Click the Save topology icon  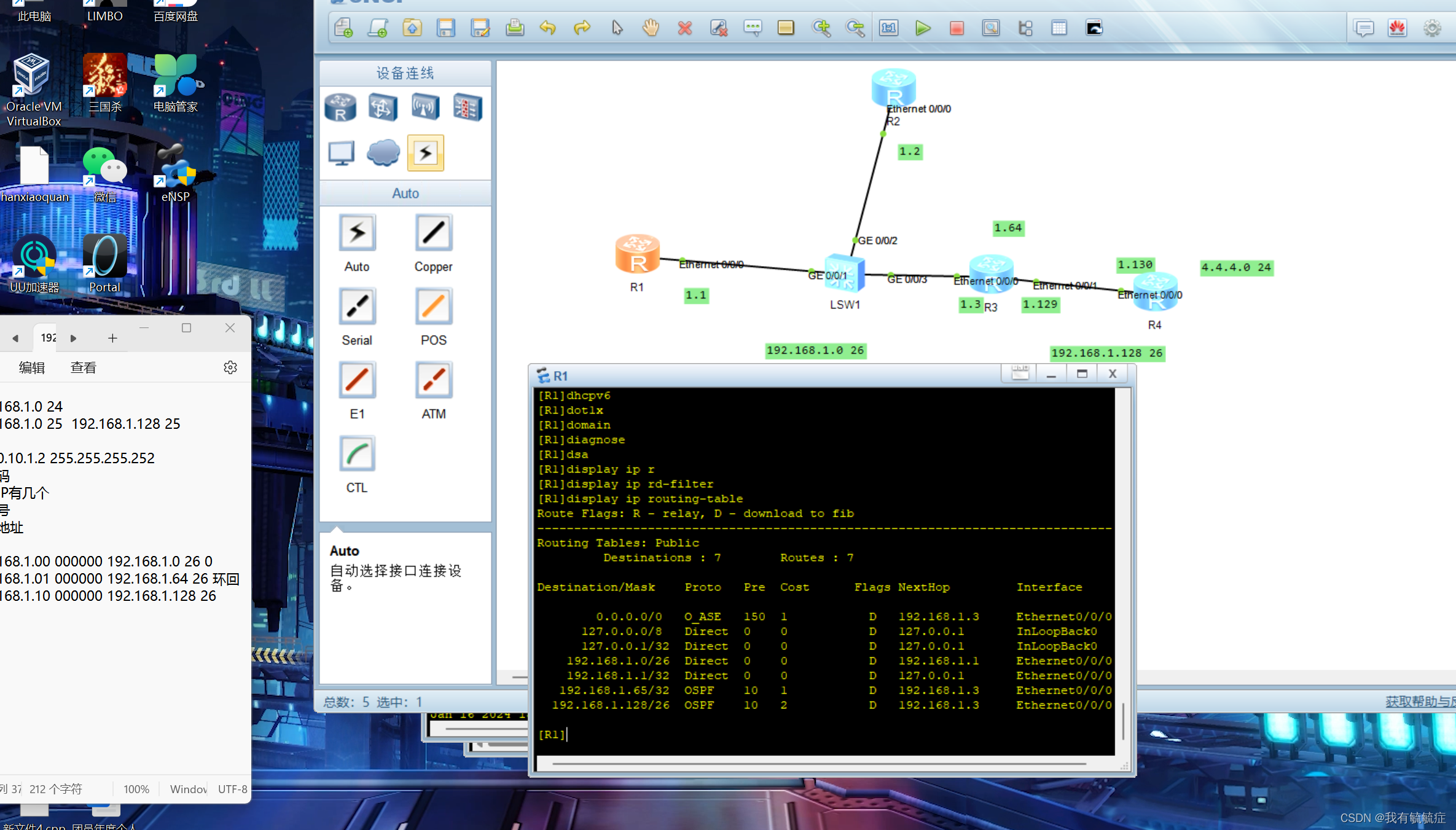pos(446,28)
